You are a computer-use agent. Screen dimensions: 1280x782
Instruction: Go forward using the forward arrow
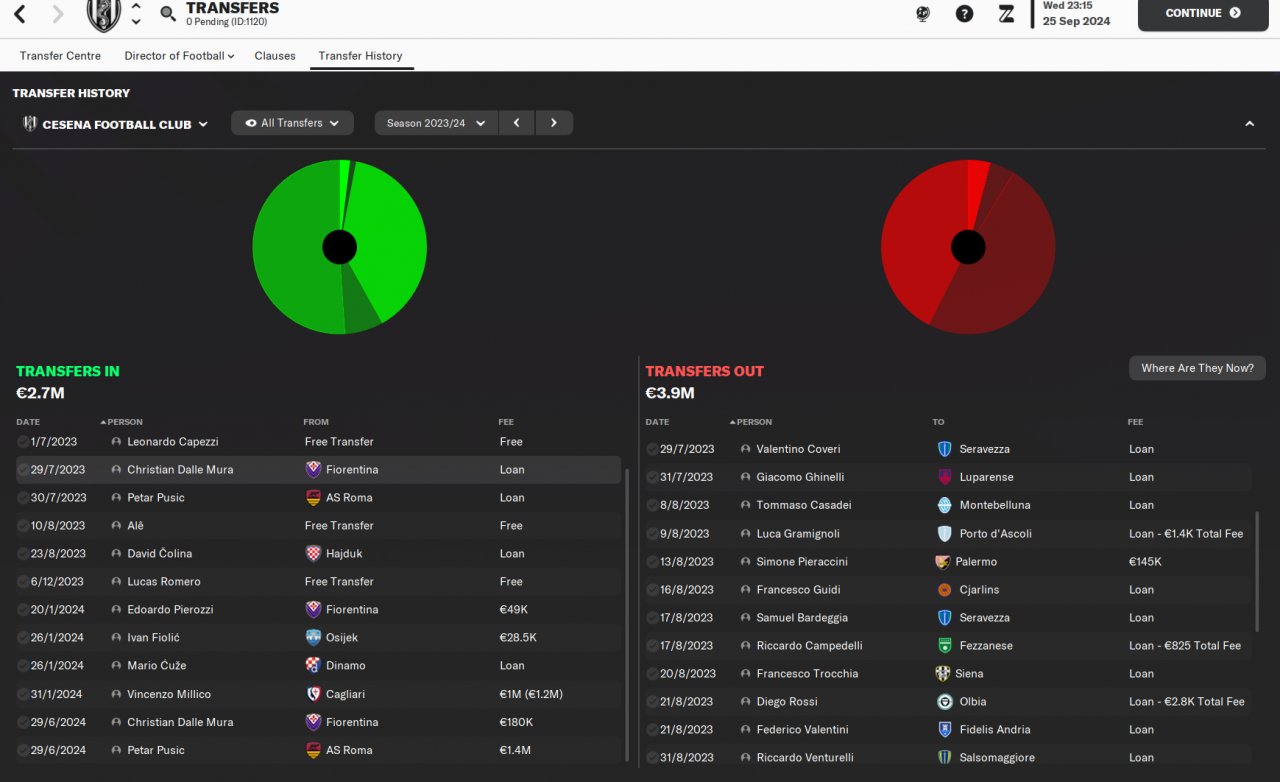(58, 14)
